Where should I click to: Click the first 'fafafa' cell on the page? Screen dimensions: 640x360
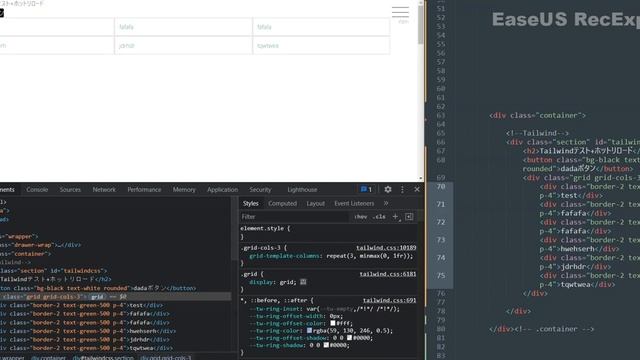coord(183,27)
